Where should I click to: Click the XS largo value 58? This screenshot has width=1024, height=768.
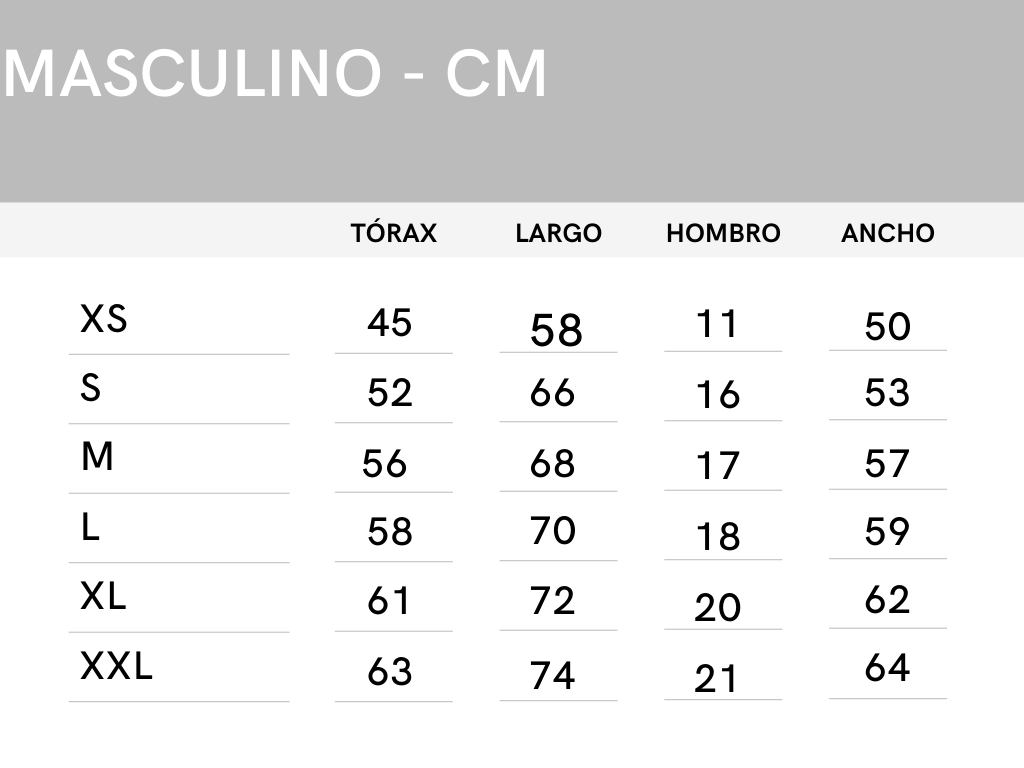556,330
